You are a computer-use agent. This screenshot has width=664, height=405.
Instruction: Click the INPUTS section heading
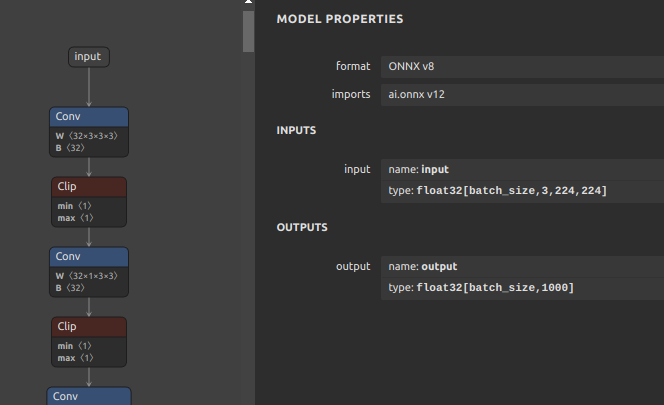point(296,130)
